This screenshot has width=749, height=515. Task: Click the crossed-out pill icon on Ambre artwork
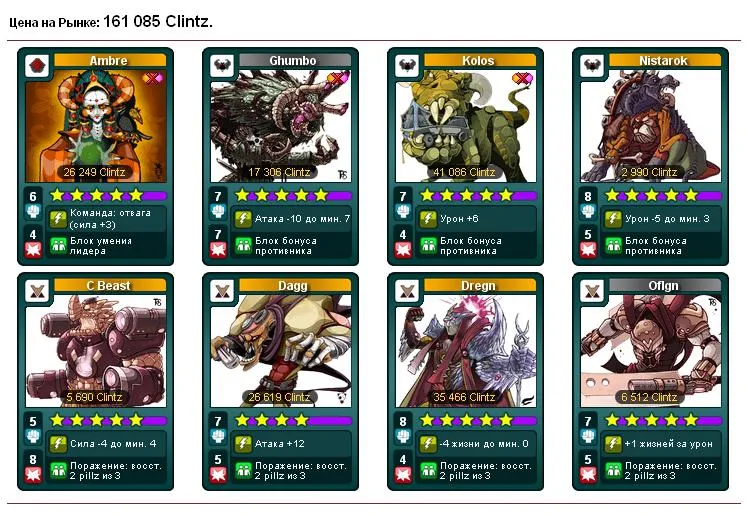[154, 78]
